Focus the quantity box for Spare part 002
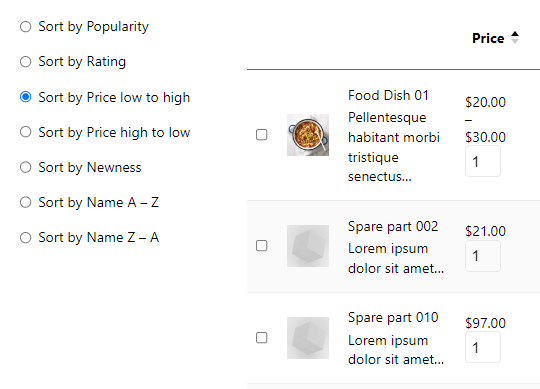 click(483, 256)
